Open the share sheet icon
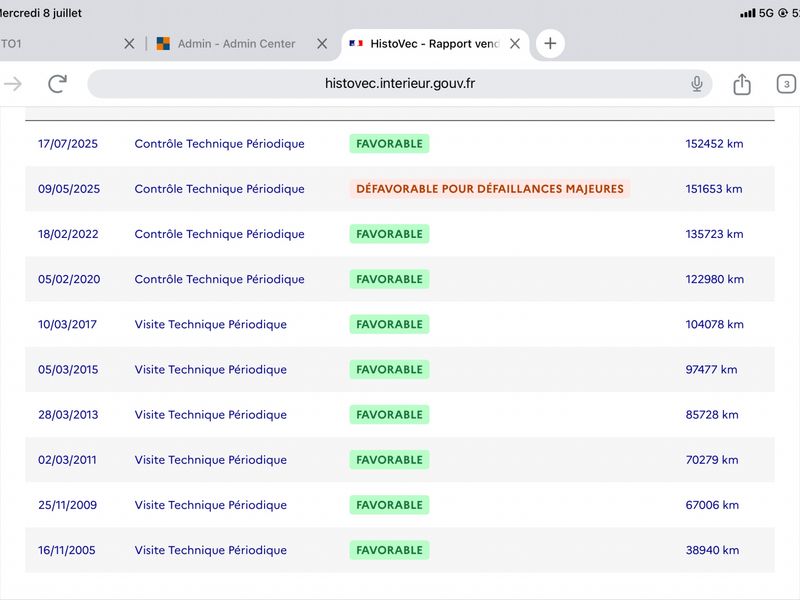Image resolution: width=800 pixels, height=600 pixels. pyautogui.click(x=742, y=84)
